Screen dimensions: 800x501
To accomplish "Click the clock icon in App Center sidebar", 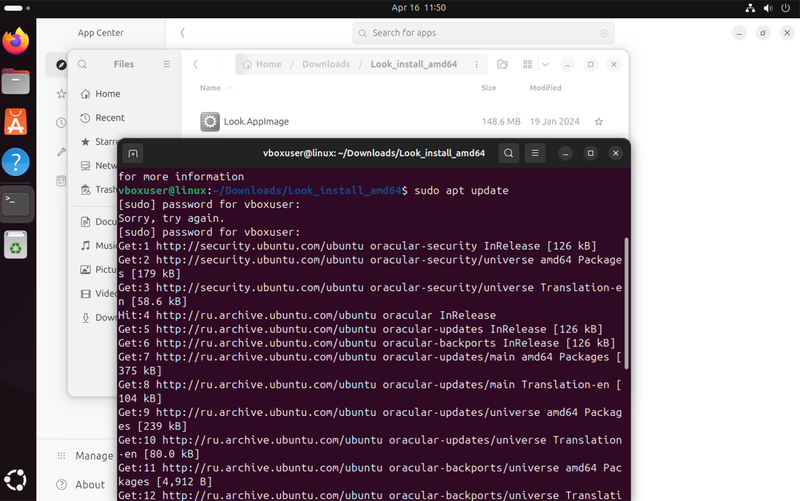I will [x=61, y=122].
